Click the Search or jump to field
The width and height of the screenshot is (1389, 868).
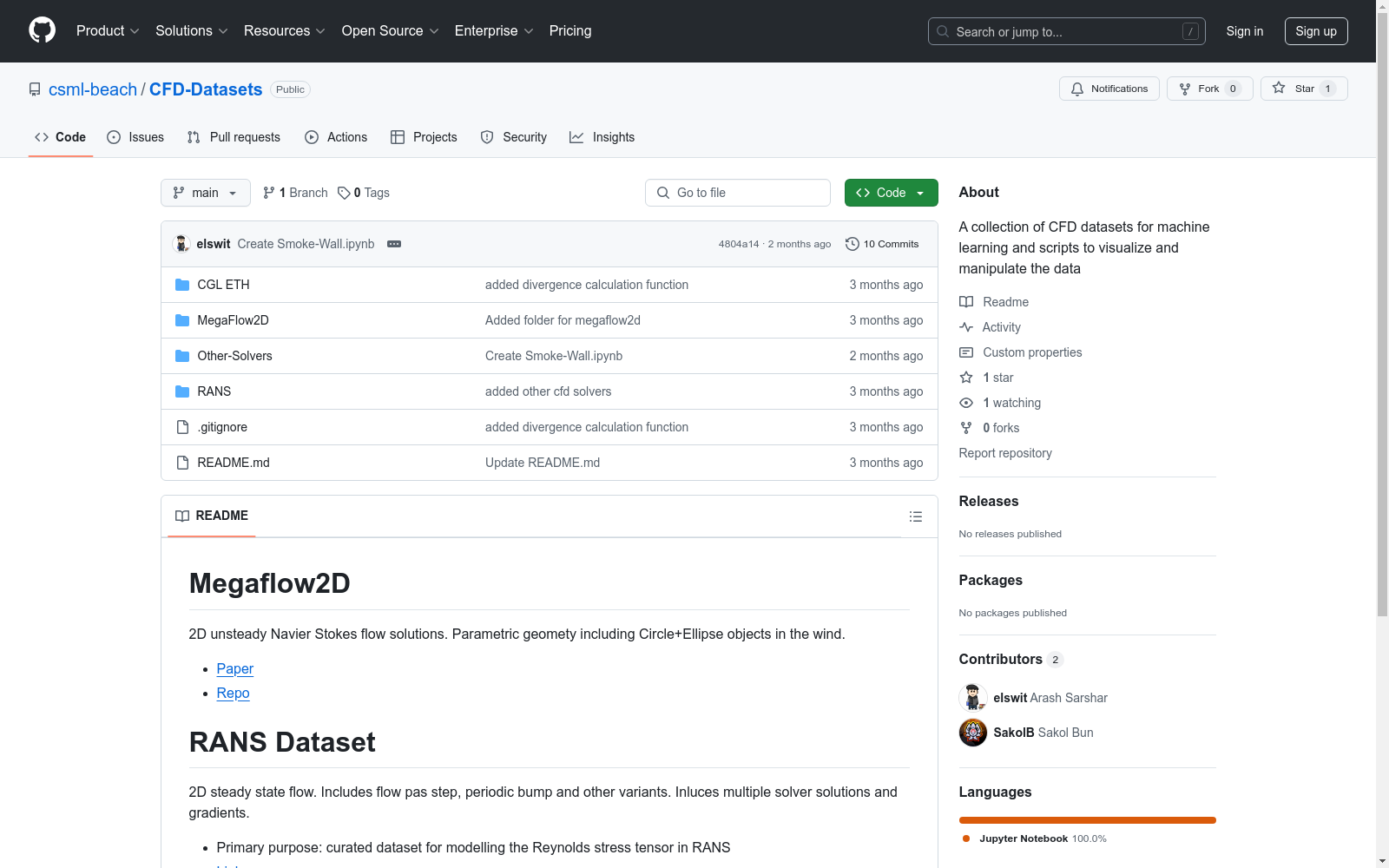coord(1067,31)
